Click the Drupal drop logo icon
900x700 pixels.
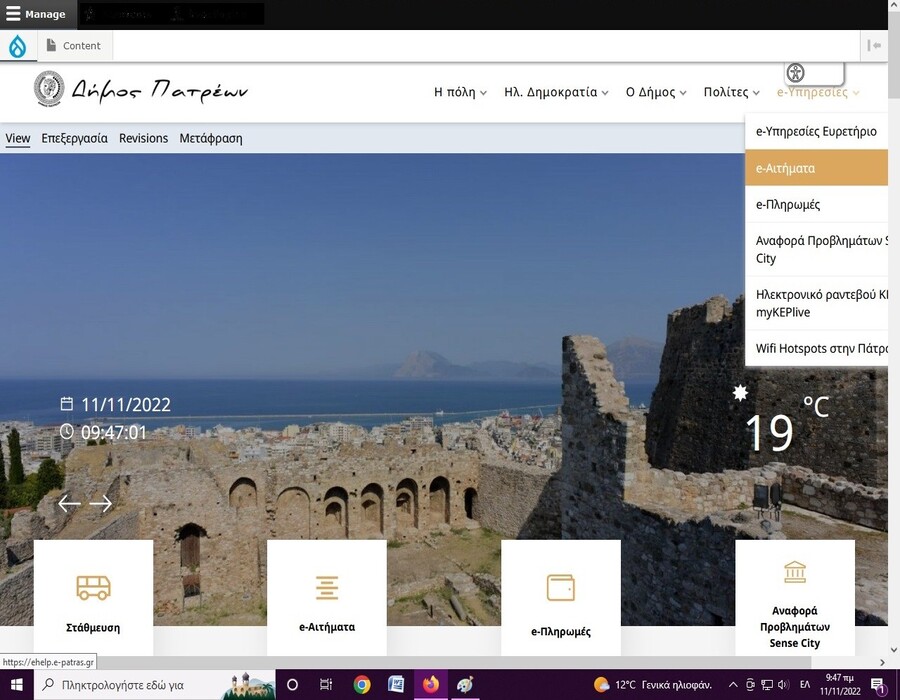click(x=18, y=46)
